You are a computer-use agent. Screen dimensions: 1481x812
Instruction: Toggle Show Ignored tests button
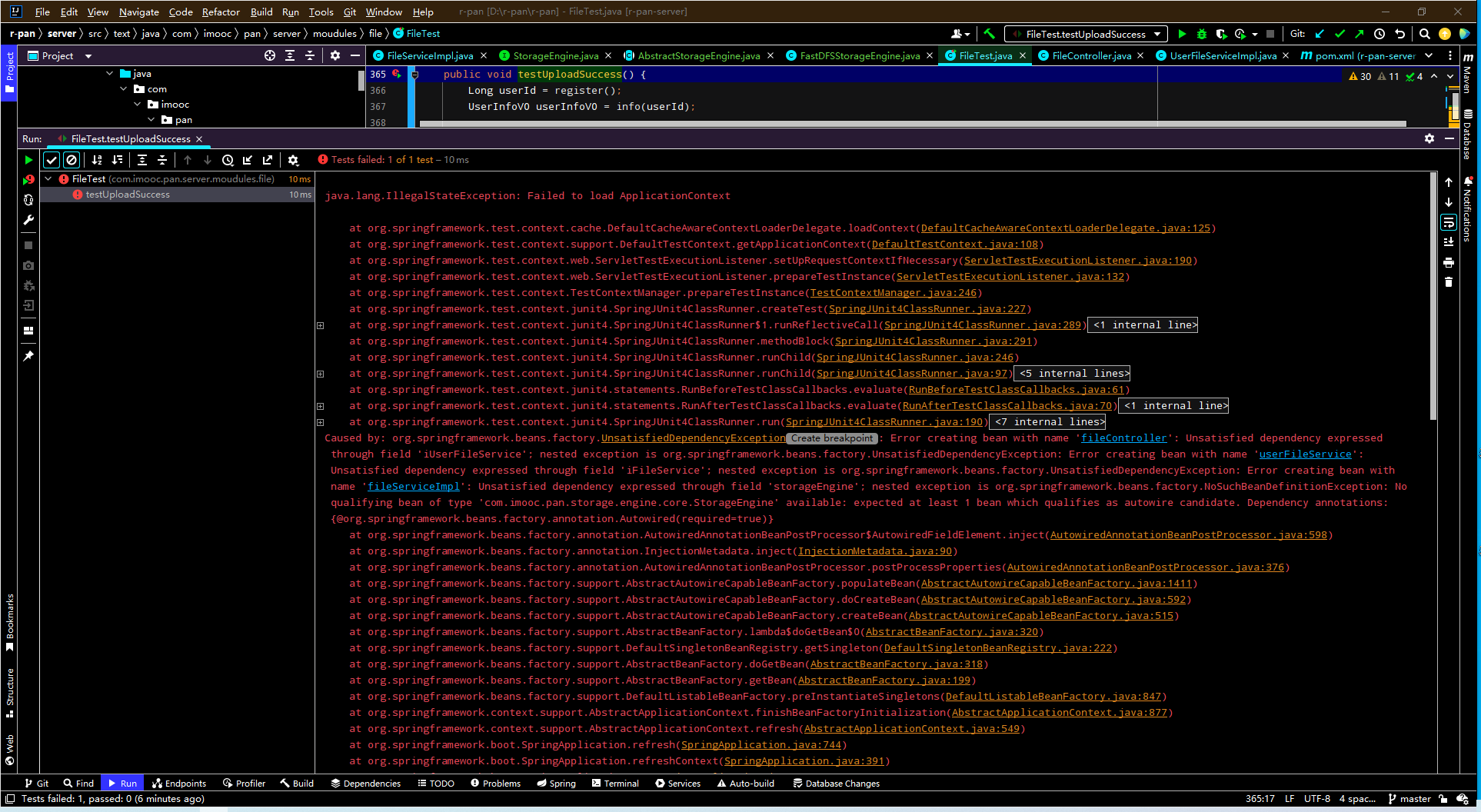[x=72, y=160]
